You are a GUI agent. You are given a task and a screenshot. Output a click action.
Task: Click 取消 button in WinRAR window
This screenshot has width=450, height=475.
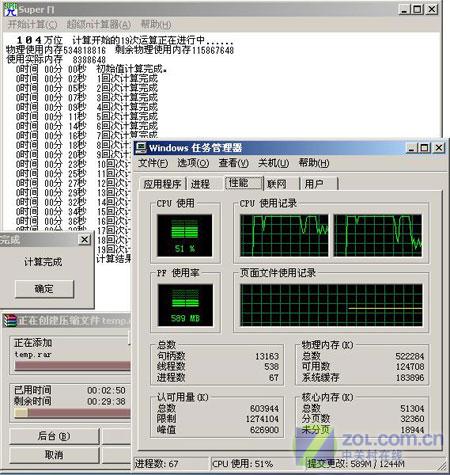pos(54,455)
